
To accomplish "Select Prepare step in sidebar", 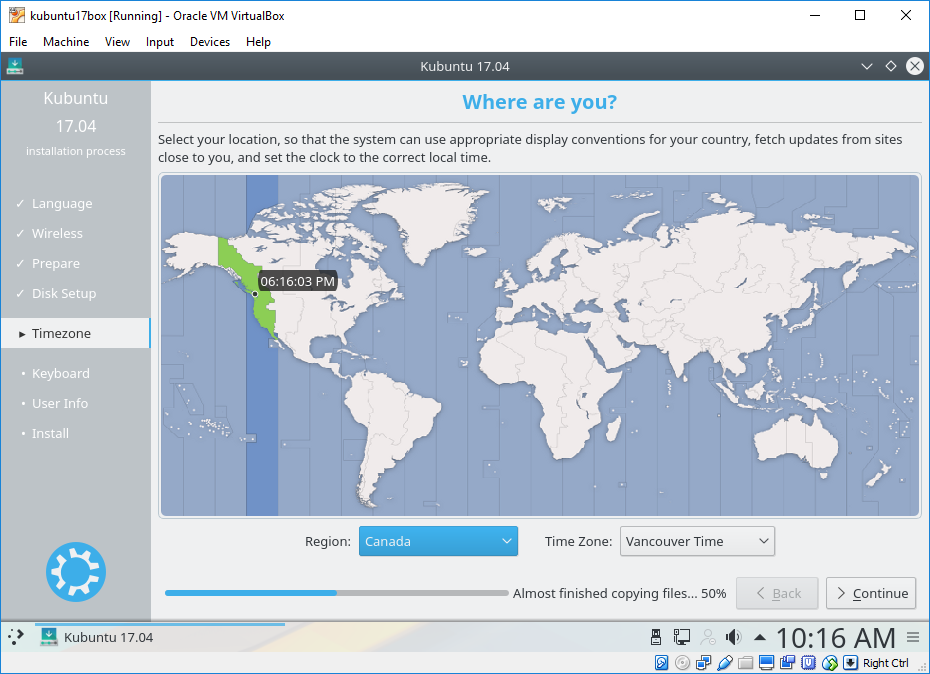I will tap(56, 263).
